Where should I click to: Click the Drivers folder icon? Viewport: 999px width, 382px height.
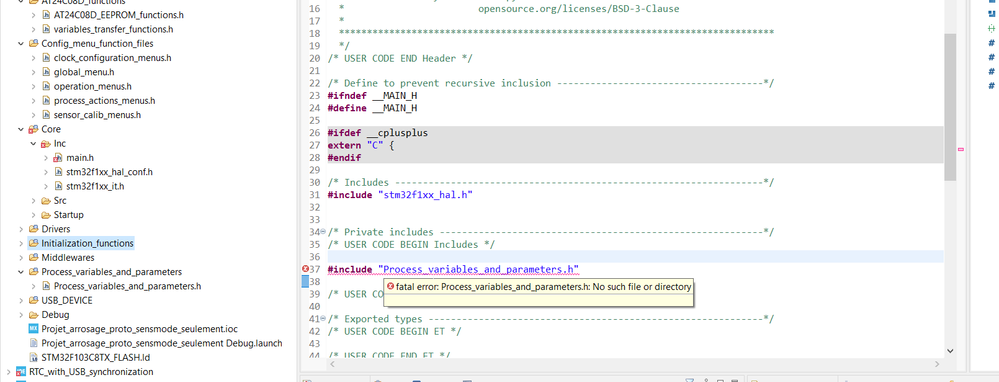coord(34,229)
